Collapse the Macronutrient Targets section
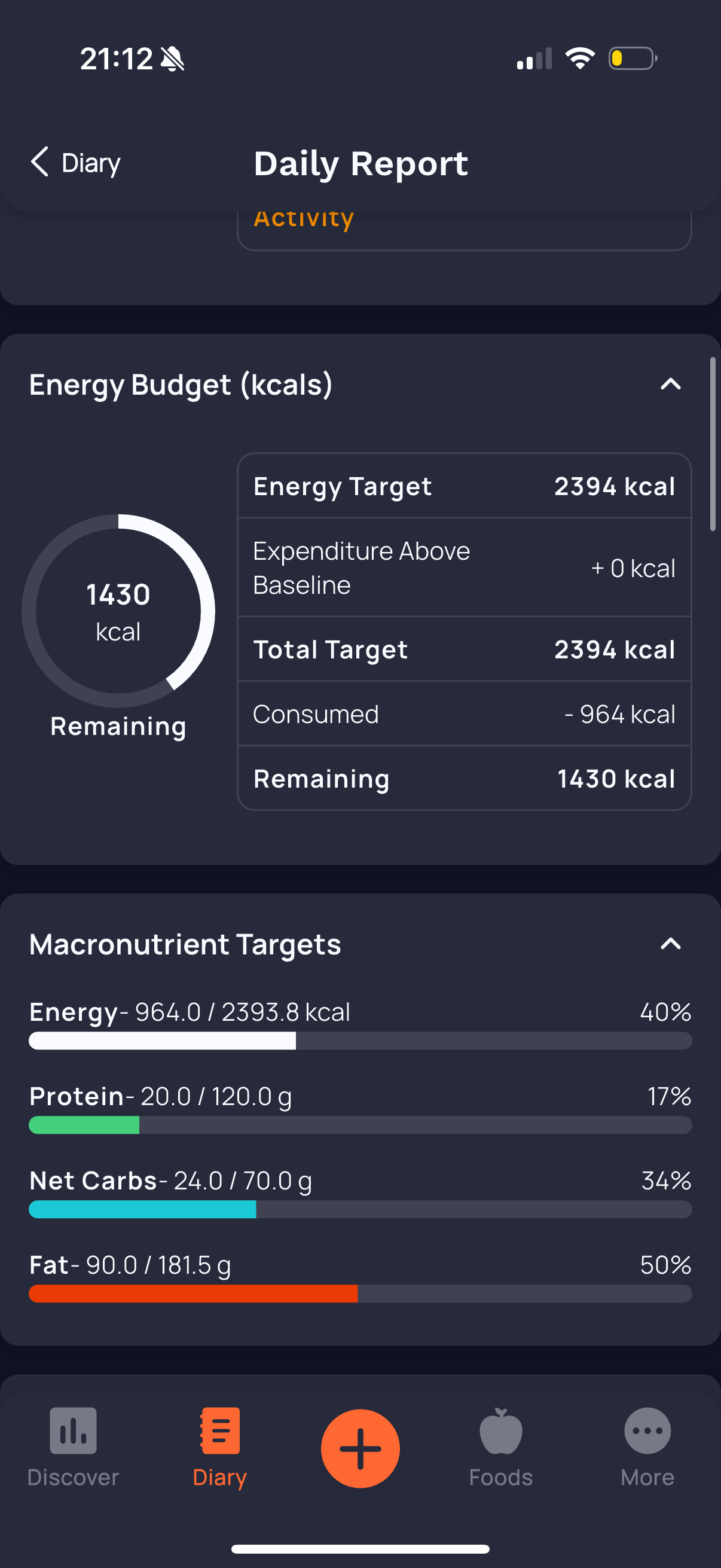 (671, 944)
